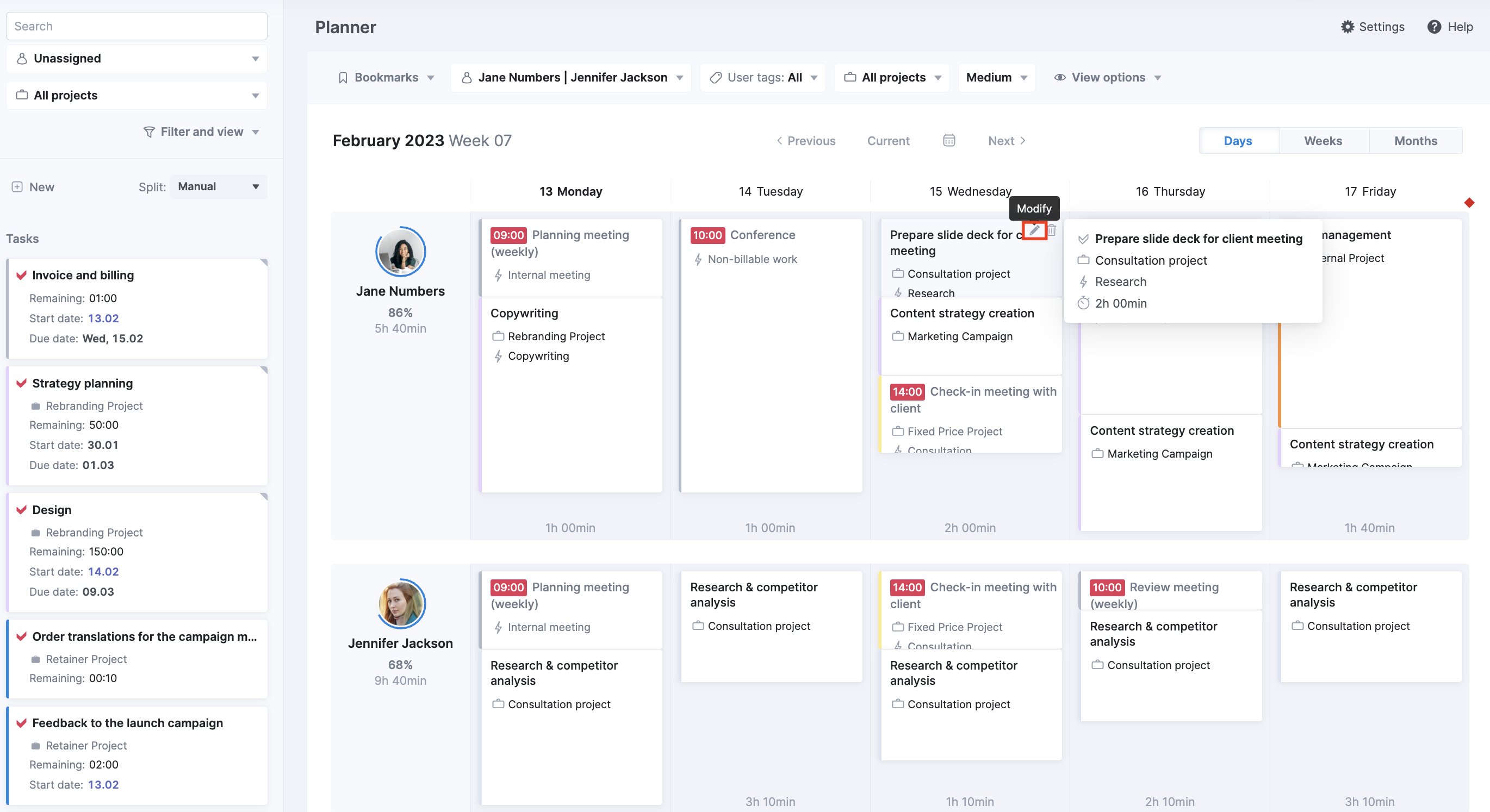Click the check icon in slide deck popup
Viewport: 1490px width, 812px height.
1083,239
